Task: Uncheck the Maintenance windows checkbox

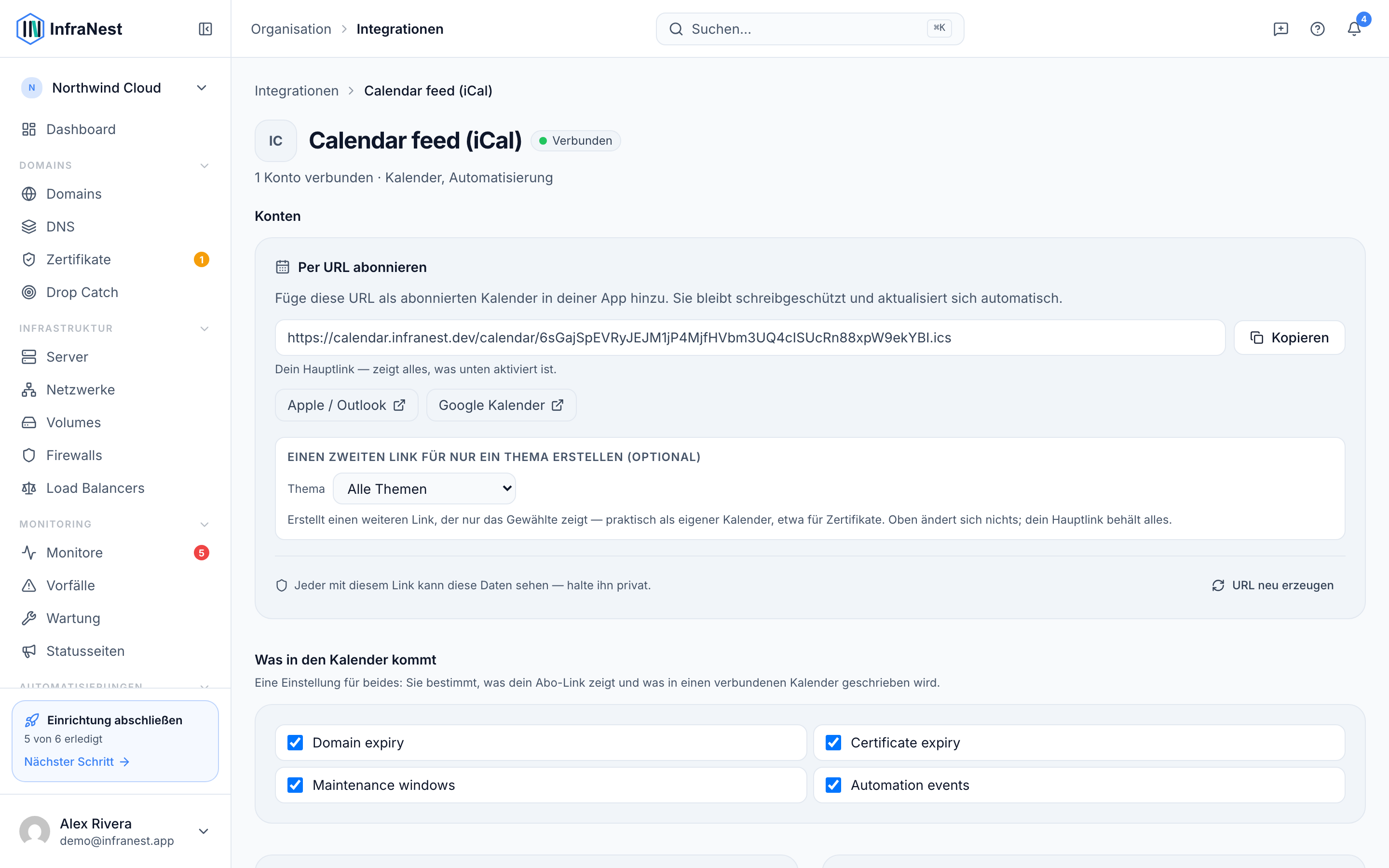Action: [x=295, y=785]
